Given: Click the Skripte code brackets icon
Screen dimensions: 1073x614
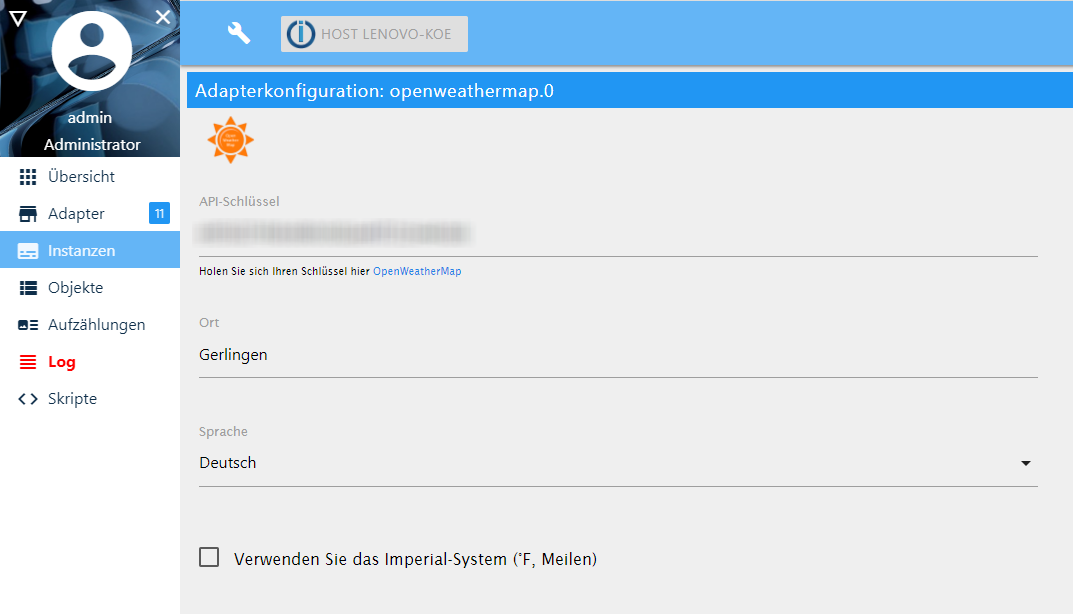Looking at the screenshot, I should coord(28,399).
